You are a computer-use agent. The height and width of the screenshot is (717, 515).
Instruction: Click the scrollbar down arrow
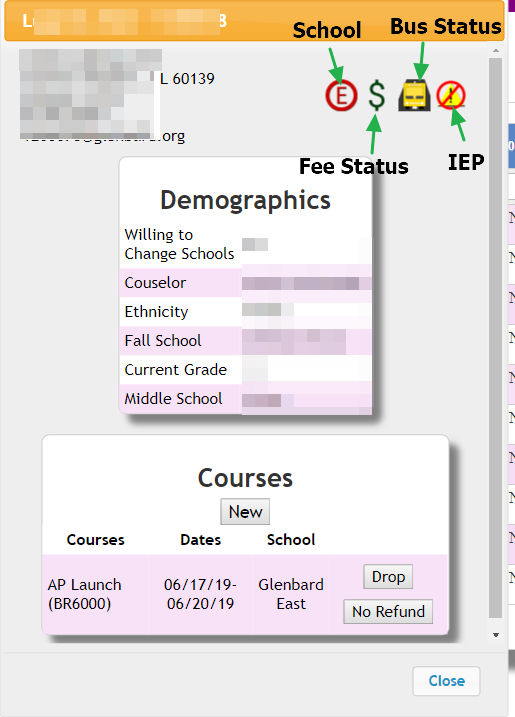pos(496,635)
